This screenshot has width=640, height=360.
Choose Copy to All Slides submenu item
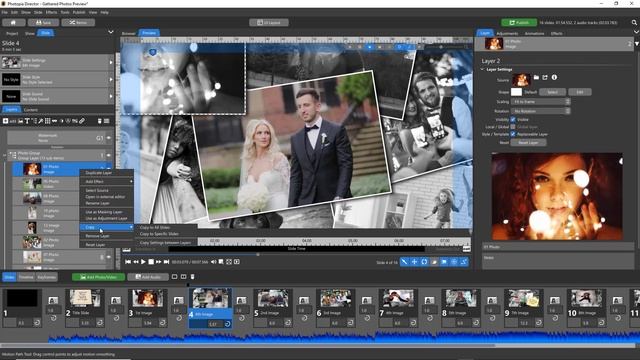(166, 227)
